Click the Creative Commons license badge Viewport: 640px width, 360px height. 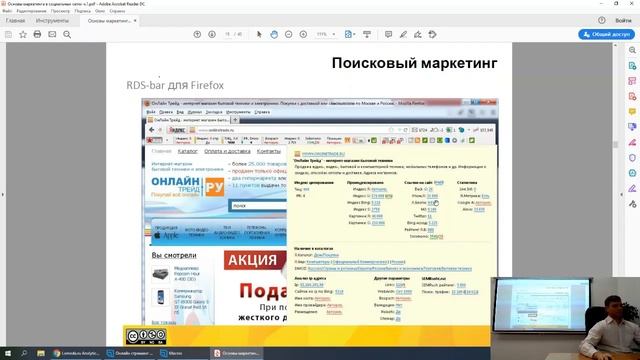tap(146, 336)
